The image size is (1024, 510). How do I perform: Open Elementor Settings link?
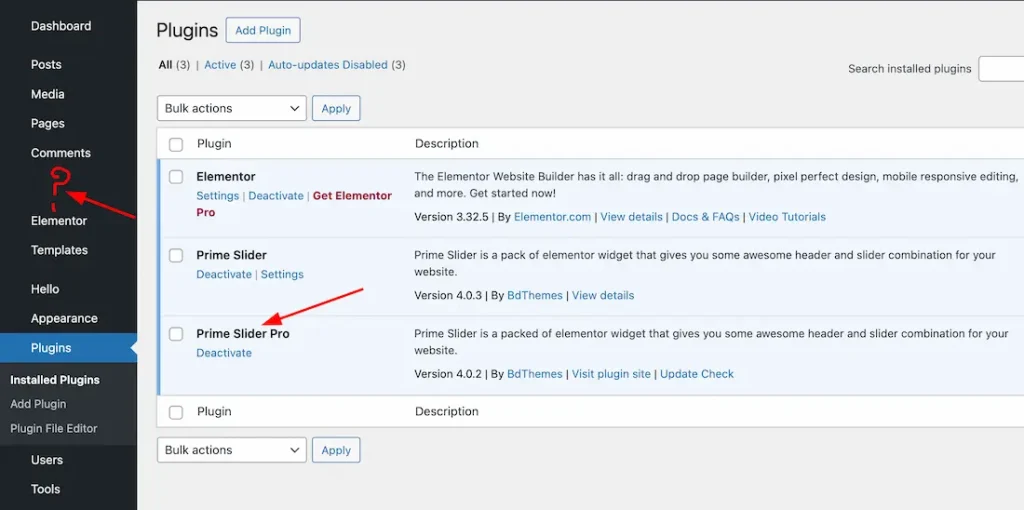pyautogui.click(x=217, y=196)
